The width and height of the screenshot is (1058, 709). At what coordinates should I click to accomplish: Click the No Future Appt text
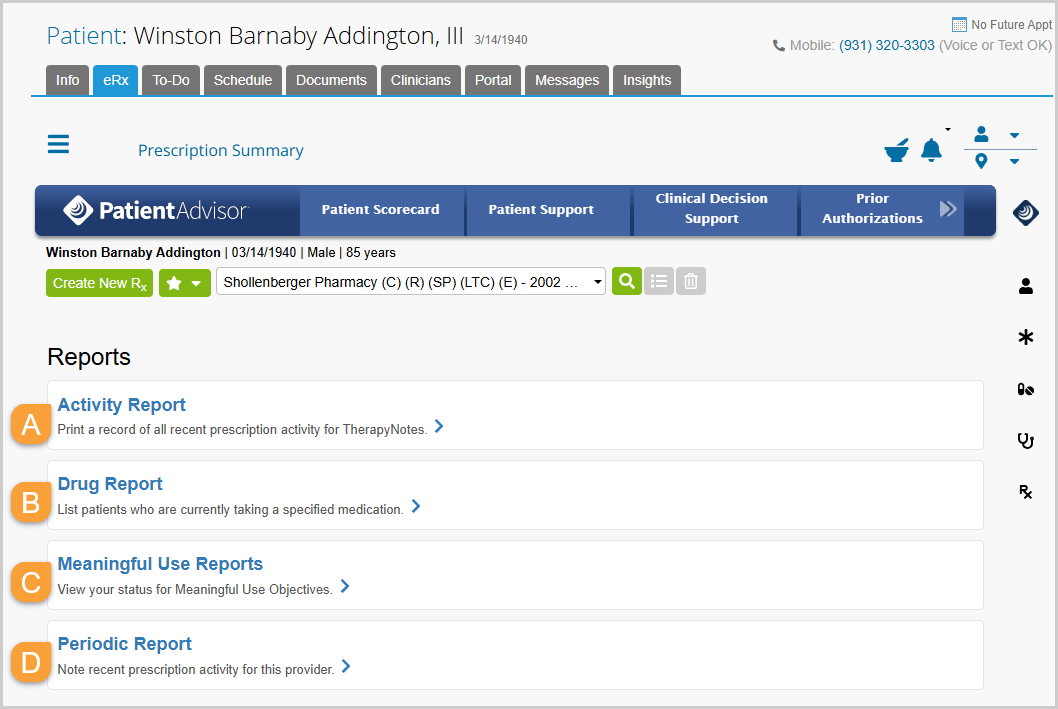click(x=1011, y=25)
